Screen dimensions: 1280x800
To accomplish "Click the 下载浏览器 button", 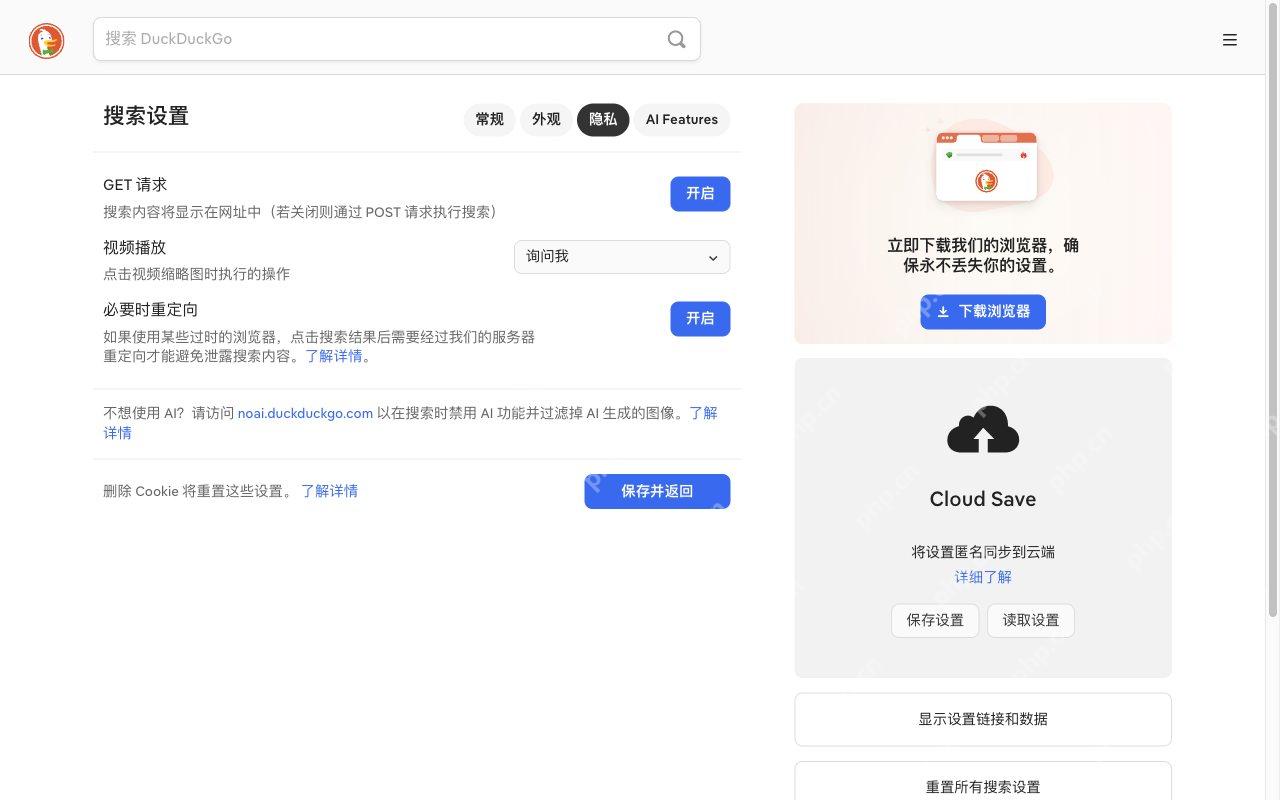I will tap(983, 312).
